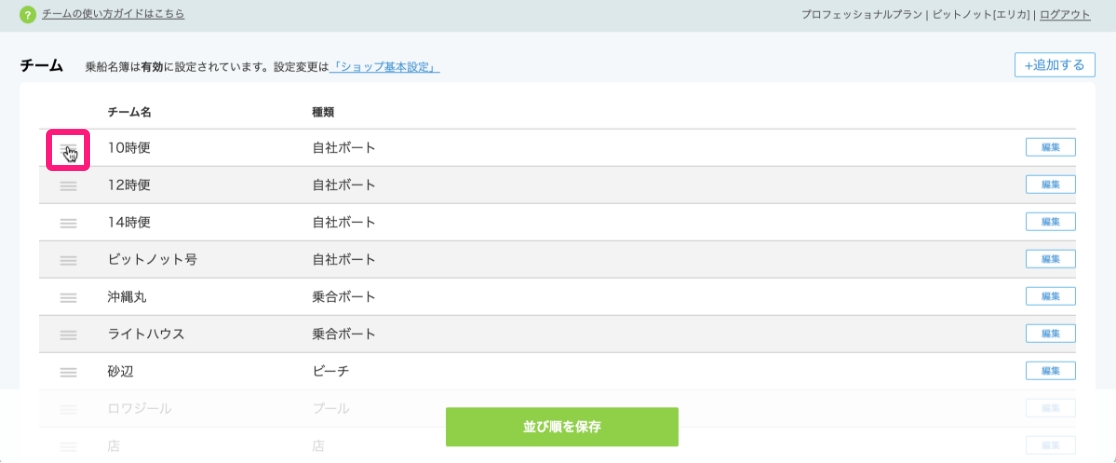Click the drag handle for 14時便 row

point(69,223)
